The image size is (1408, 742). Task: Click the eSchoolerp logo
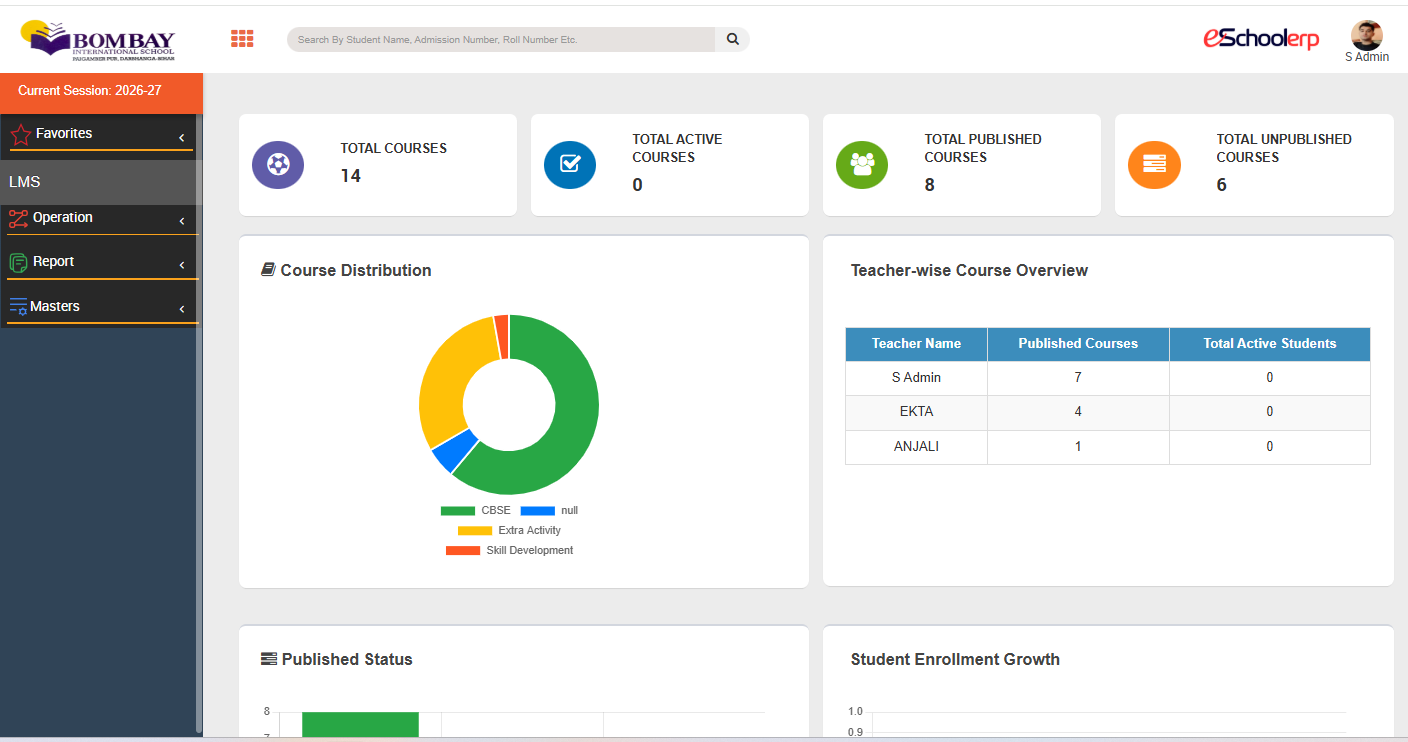pos(1261,38)
